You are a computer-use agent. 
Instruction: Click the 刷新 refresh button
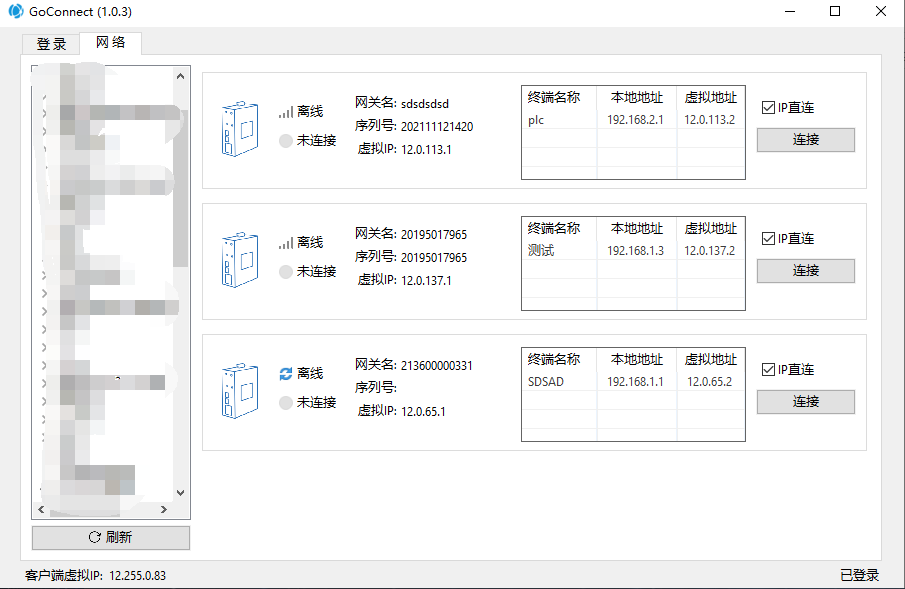click(110, 537)
